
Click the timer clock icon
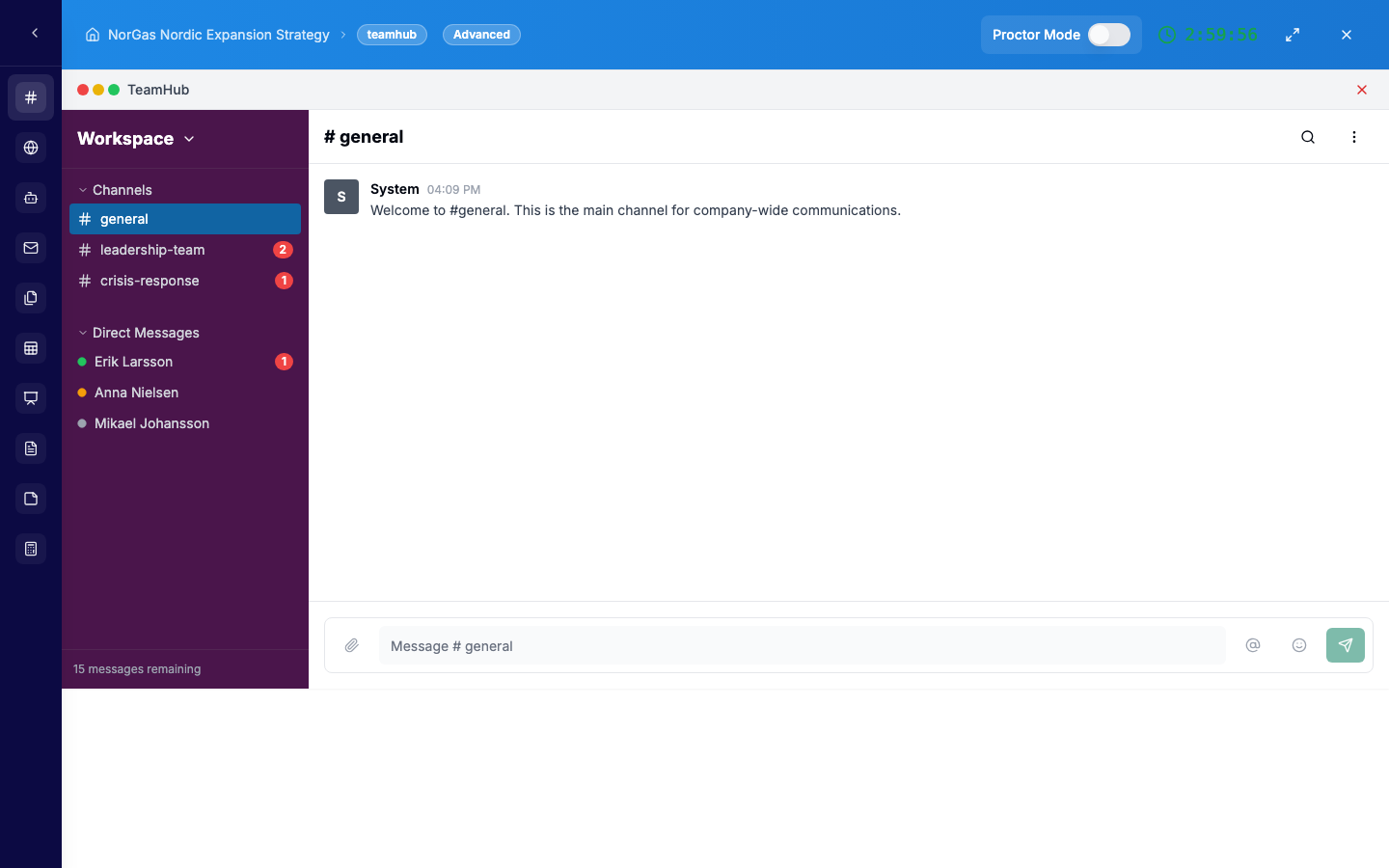click(1167, 35)
